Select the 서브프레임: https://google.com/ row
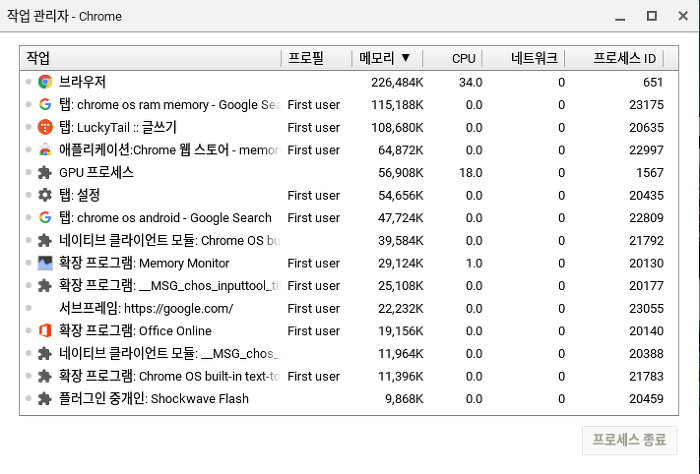Viewport: 700px width, 474px height. click(349, 308)
